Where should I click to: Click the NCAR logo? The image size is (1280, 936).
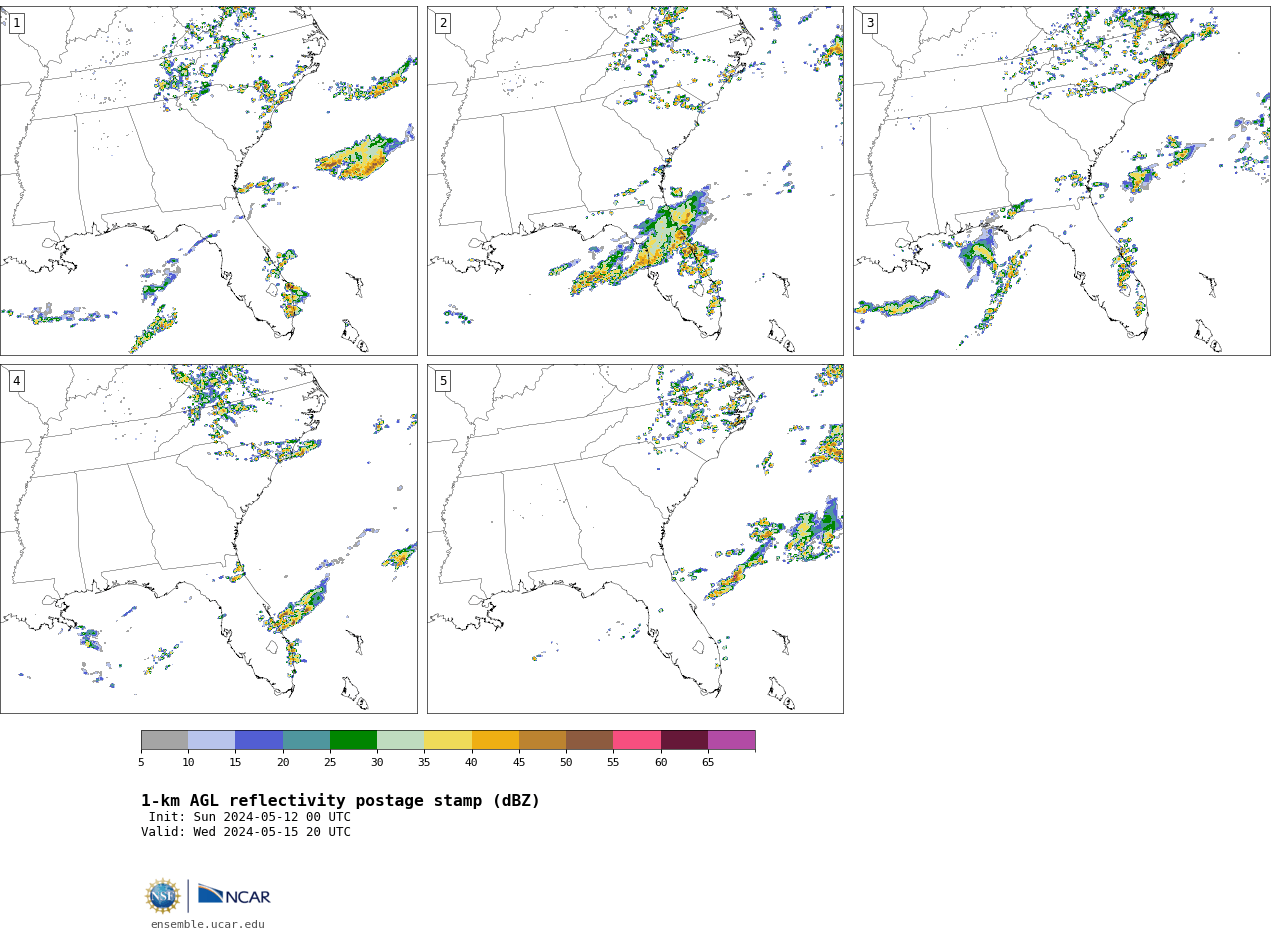(x=234, y=895)
